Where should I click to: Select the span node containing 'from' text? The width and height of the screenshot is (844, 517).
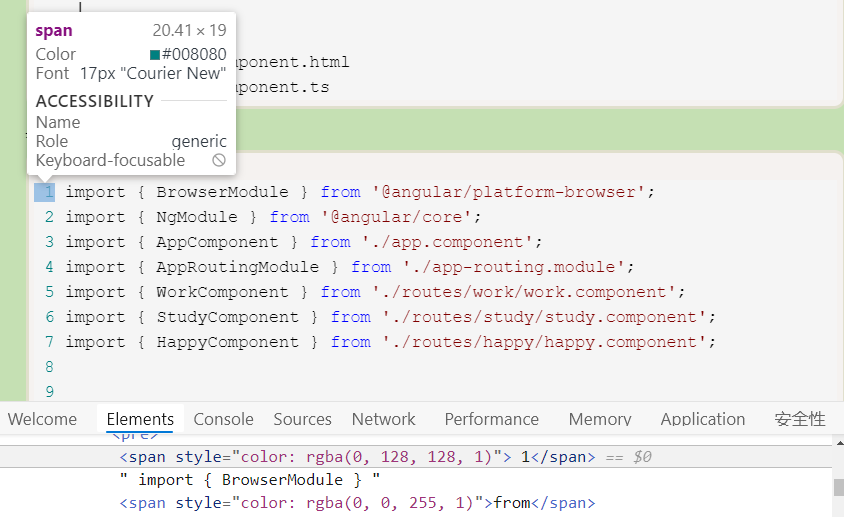[x=357, y=503]
